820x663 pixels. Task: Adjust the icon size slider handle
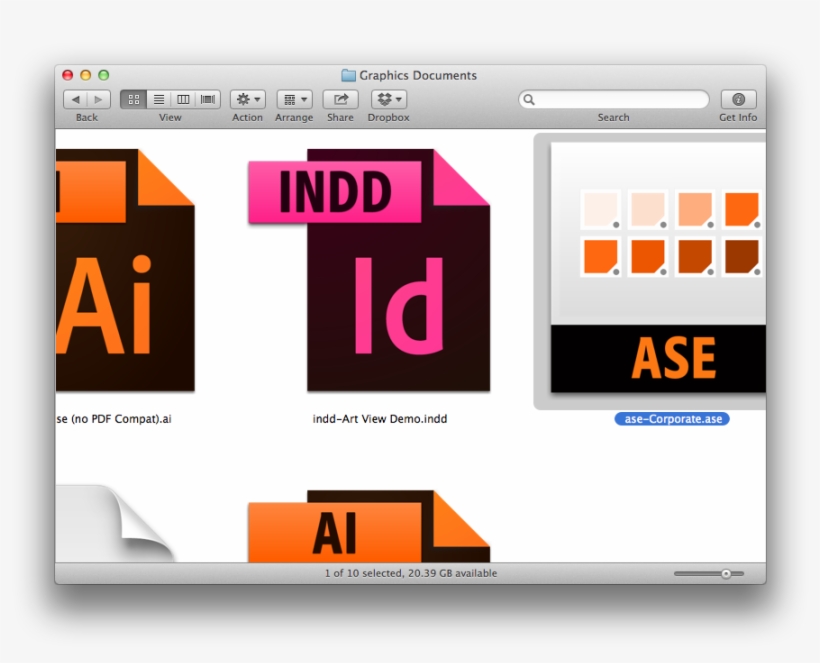tap(726, 574)
